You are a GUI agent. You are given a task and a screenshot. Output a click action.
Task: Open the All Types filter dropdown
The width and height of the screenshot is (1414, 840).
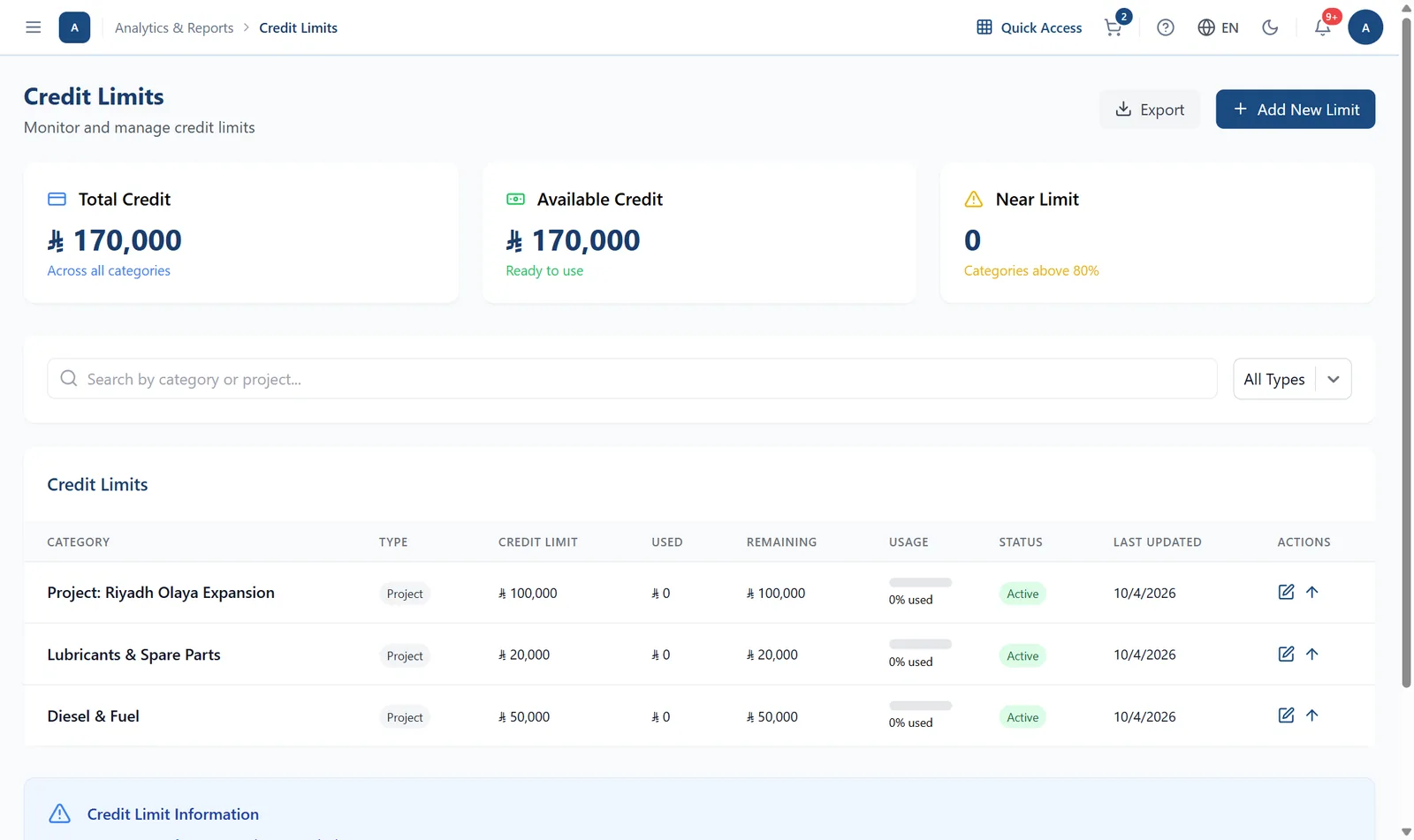pyautogui.click(x=1292, y=379)
